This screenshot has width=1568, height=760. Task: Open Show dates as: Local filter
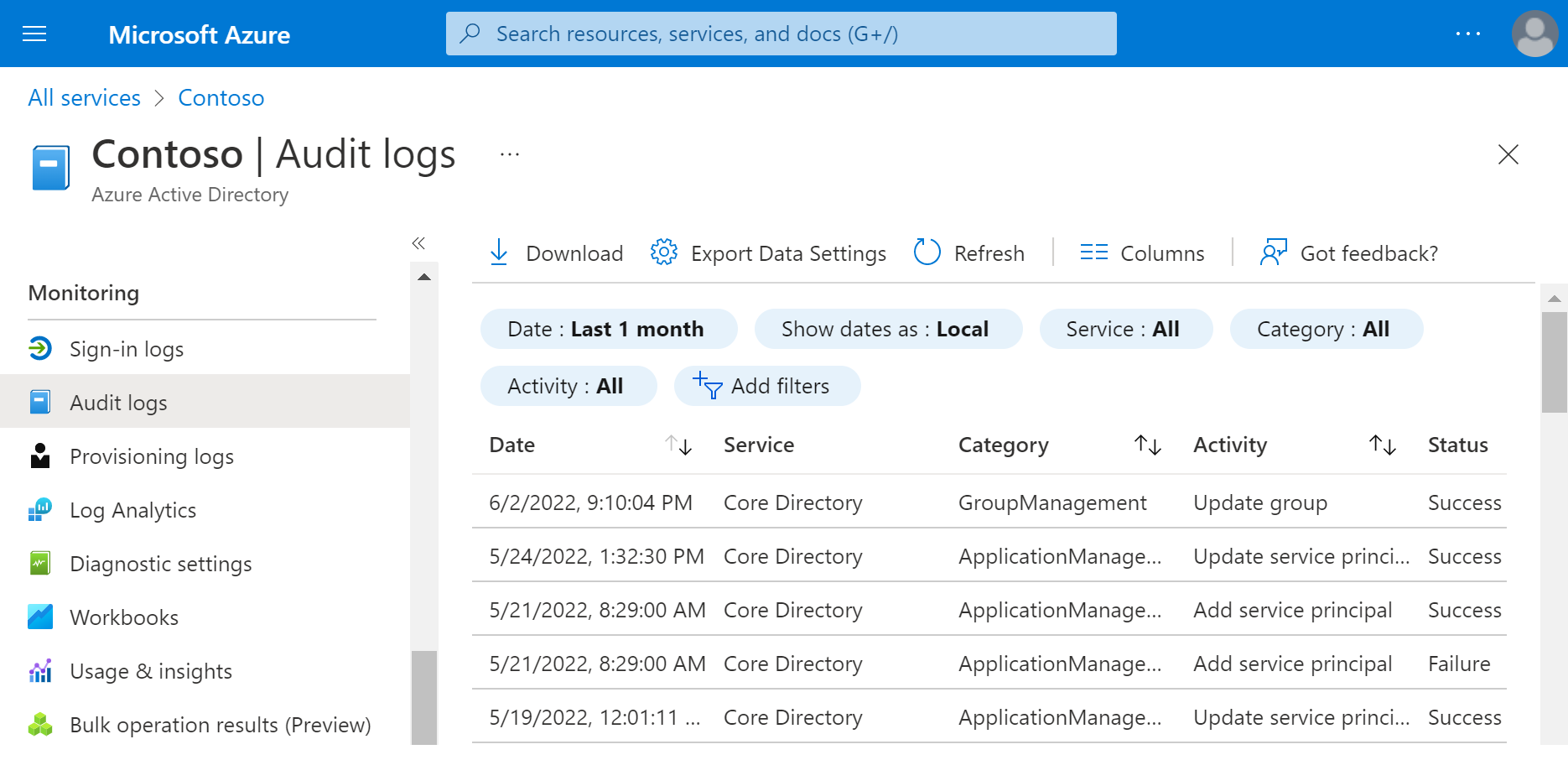pos(888,329)
